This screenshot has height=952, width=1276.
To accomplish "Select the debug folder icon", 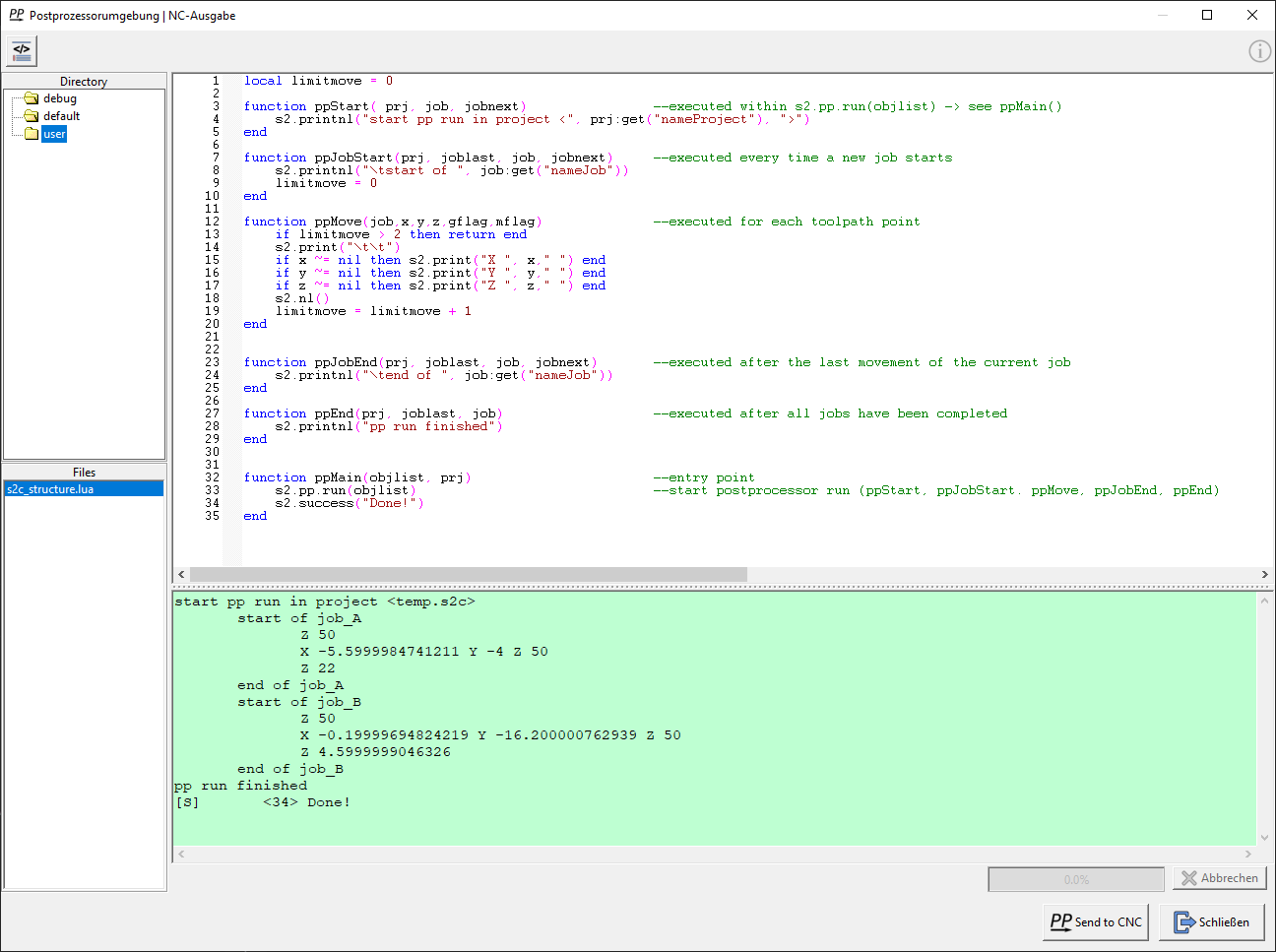I will pyautogui.click(x=32, y=98).
